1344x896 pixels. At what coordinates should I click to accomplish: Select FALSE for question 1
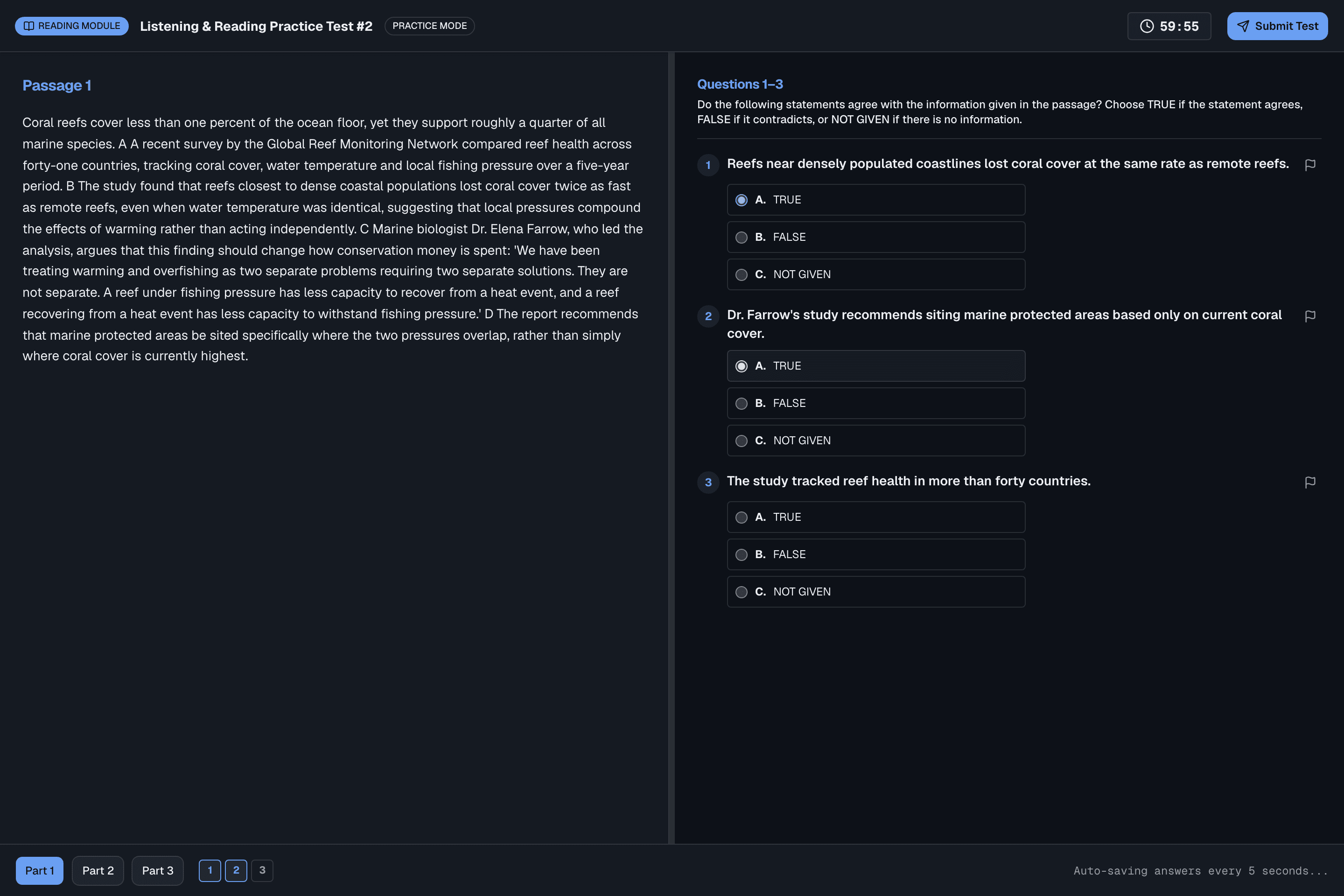pos(876,237)
